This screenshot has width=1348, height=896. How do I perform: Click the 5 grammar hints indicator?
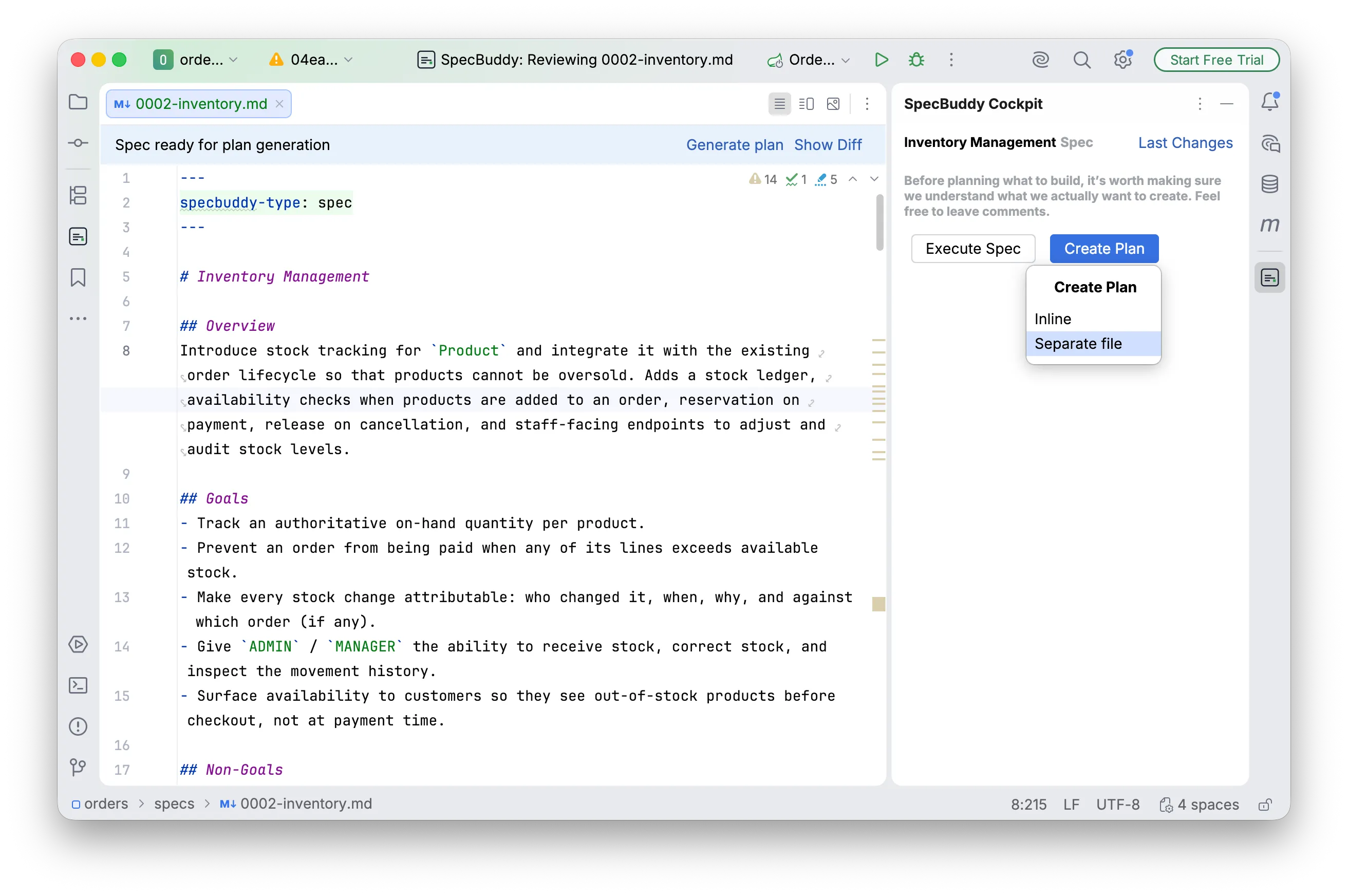(x=826, y=179)
